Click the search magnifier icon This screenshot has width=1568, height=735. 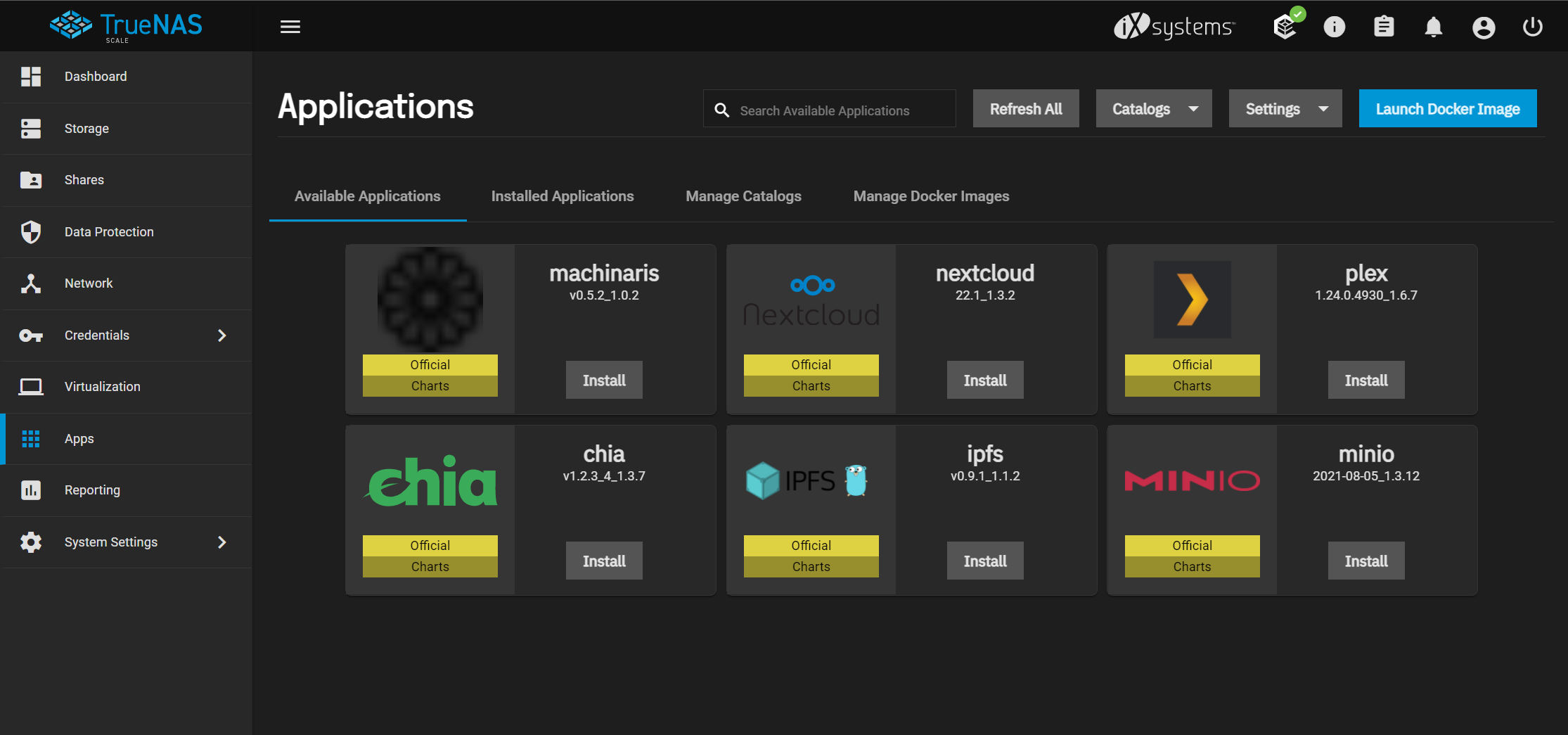722,110
